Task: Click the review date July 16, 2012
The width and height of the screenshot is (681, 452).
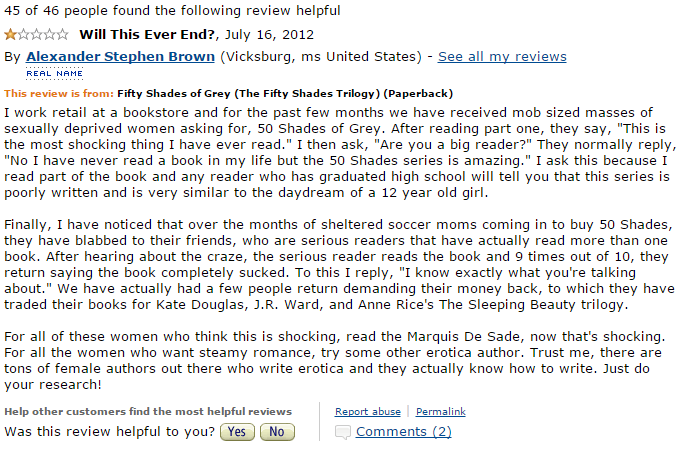Action: coord(269,34)
